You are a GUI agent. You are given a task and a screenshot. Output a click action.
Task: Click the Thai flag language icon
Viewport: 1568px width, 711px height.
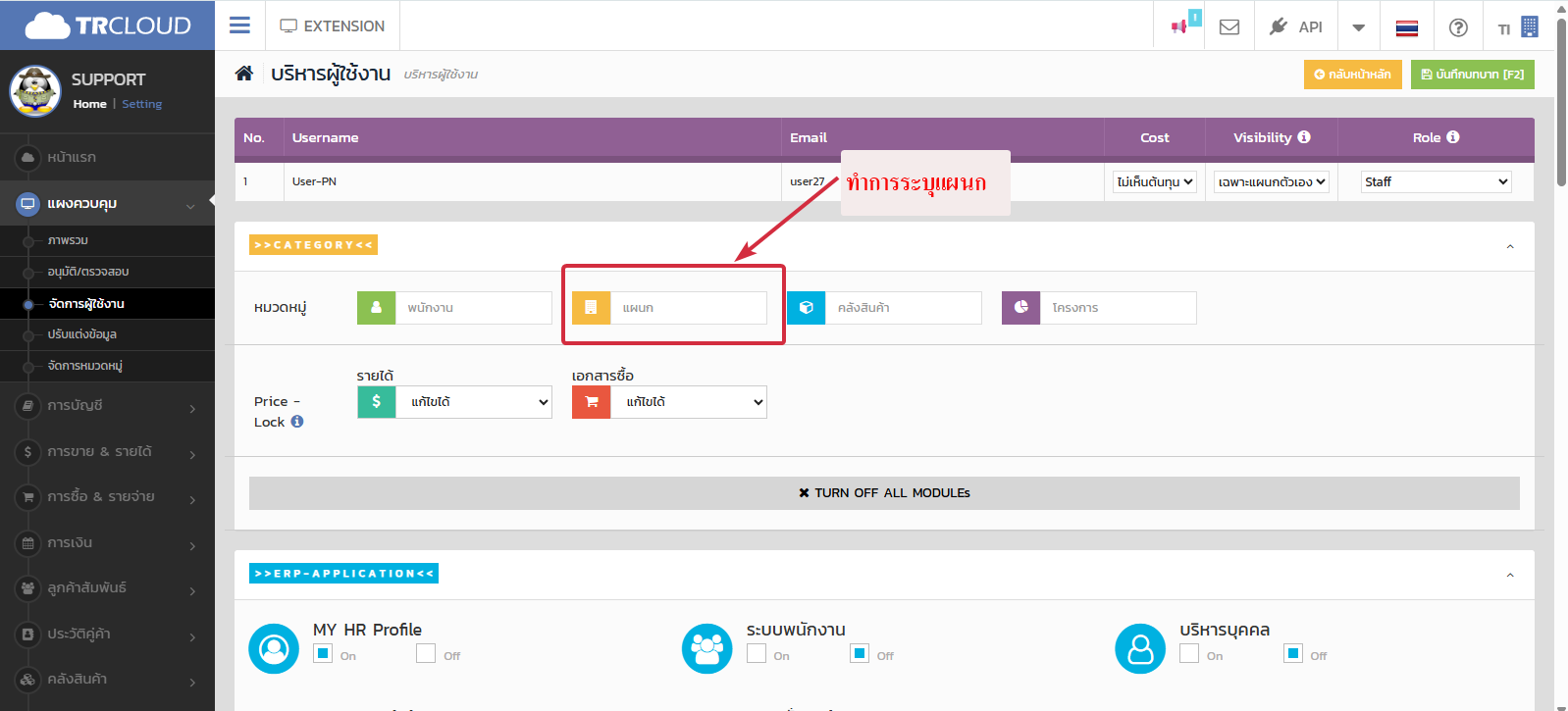click(1406, 27)
